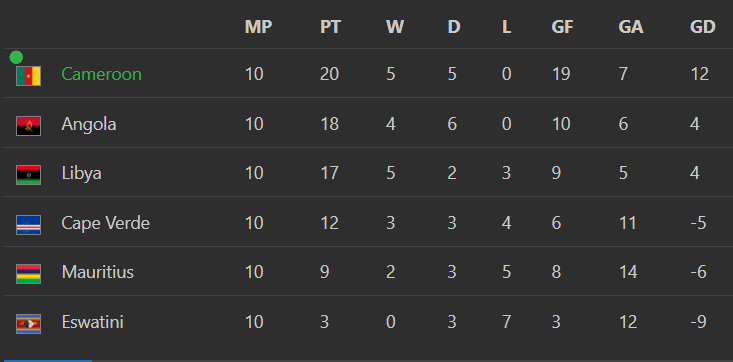Select the Libya team name
The image size is (733, 362).
tap(81, 174)
